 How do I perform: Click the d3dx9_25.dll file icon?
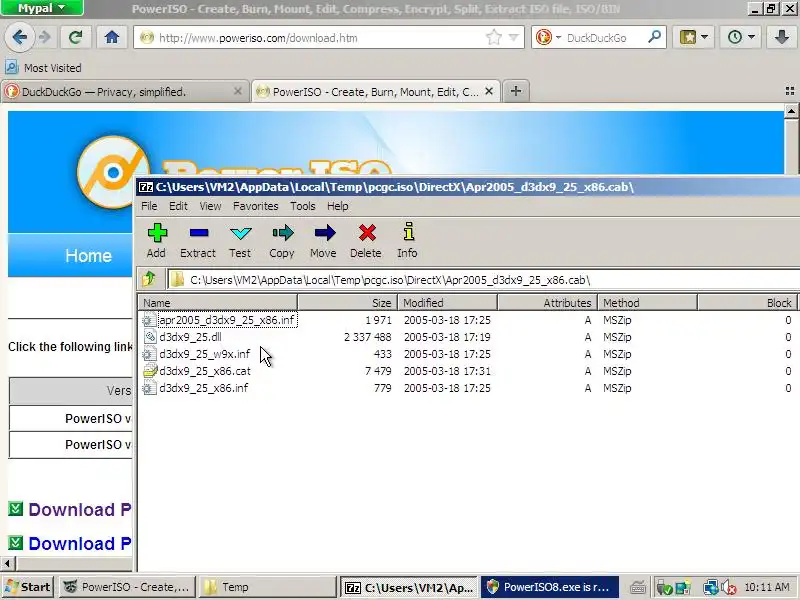(149, 337)
